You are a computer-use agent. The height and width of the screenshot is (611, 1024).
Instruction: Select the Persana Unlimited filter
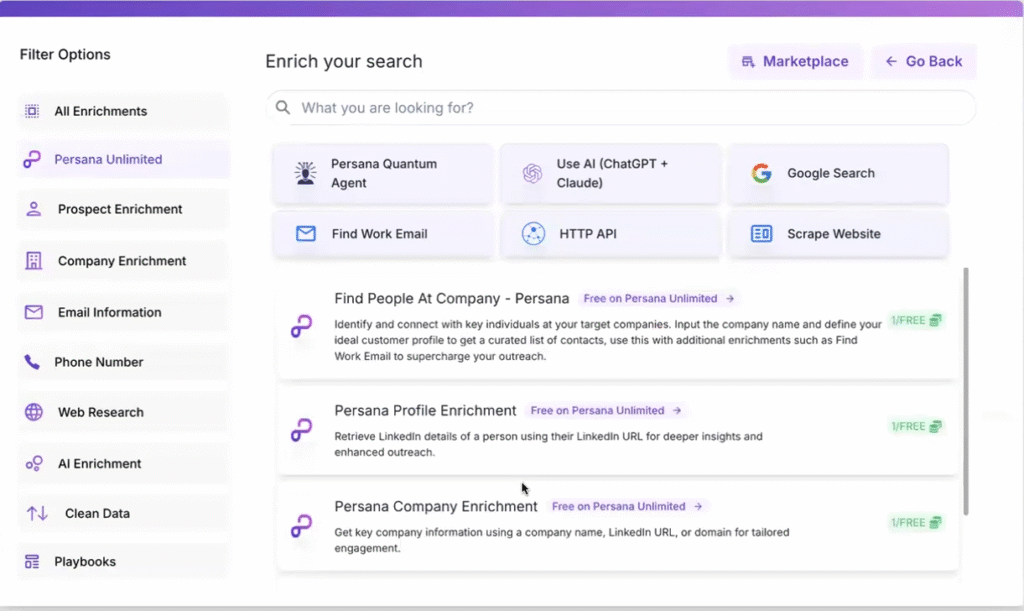pyautogui.click(x=123, y=159)
